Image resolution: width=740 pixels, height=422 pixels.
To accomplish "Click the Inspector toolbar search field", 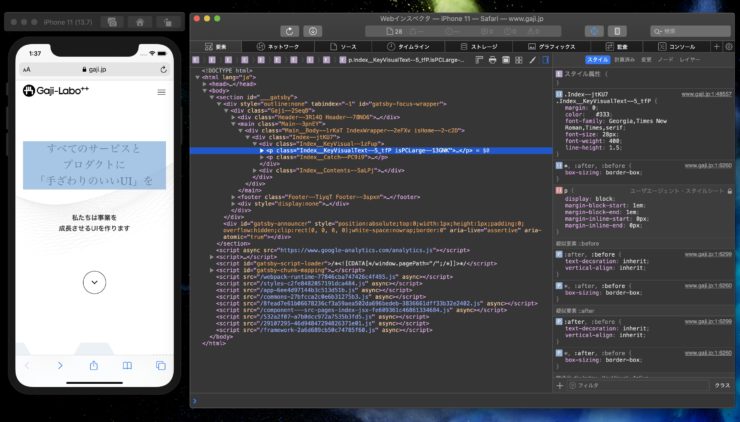I will 690,31.
